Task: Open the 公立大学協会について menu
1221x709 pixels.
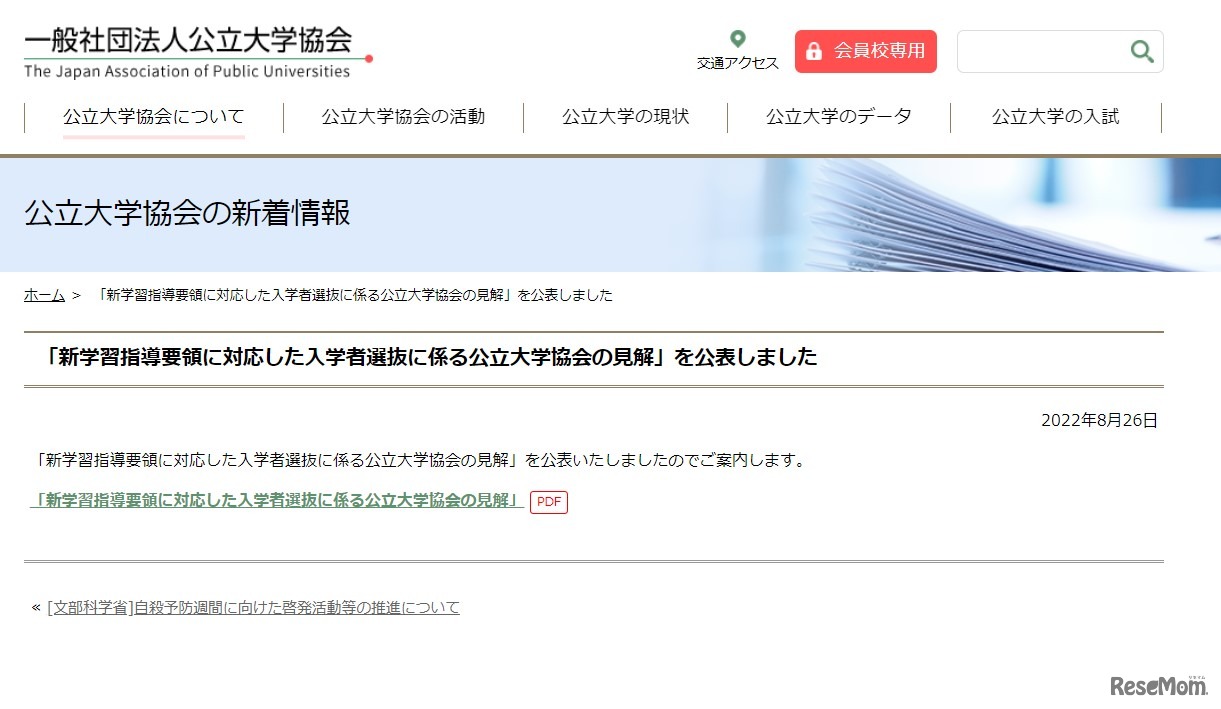Action: click(152, 116)
